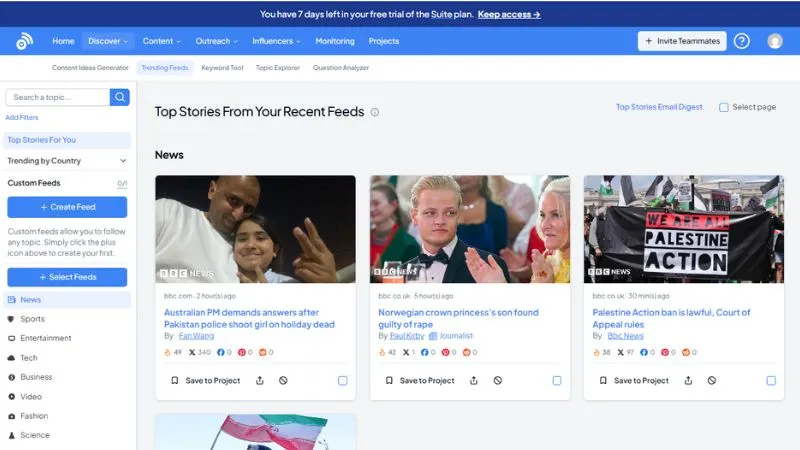Tick checkbox on Norwegian crown princess story card

click(x=557, y=381)
